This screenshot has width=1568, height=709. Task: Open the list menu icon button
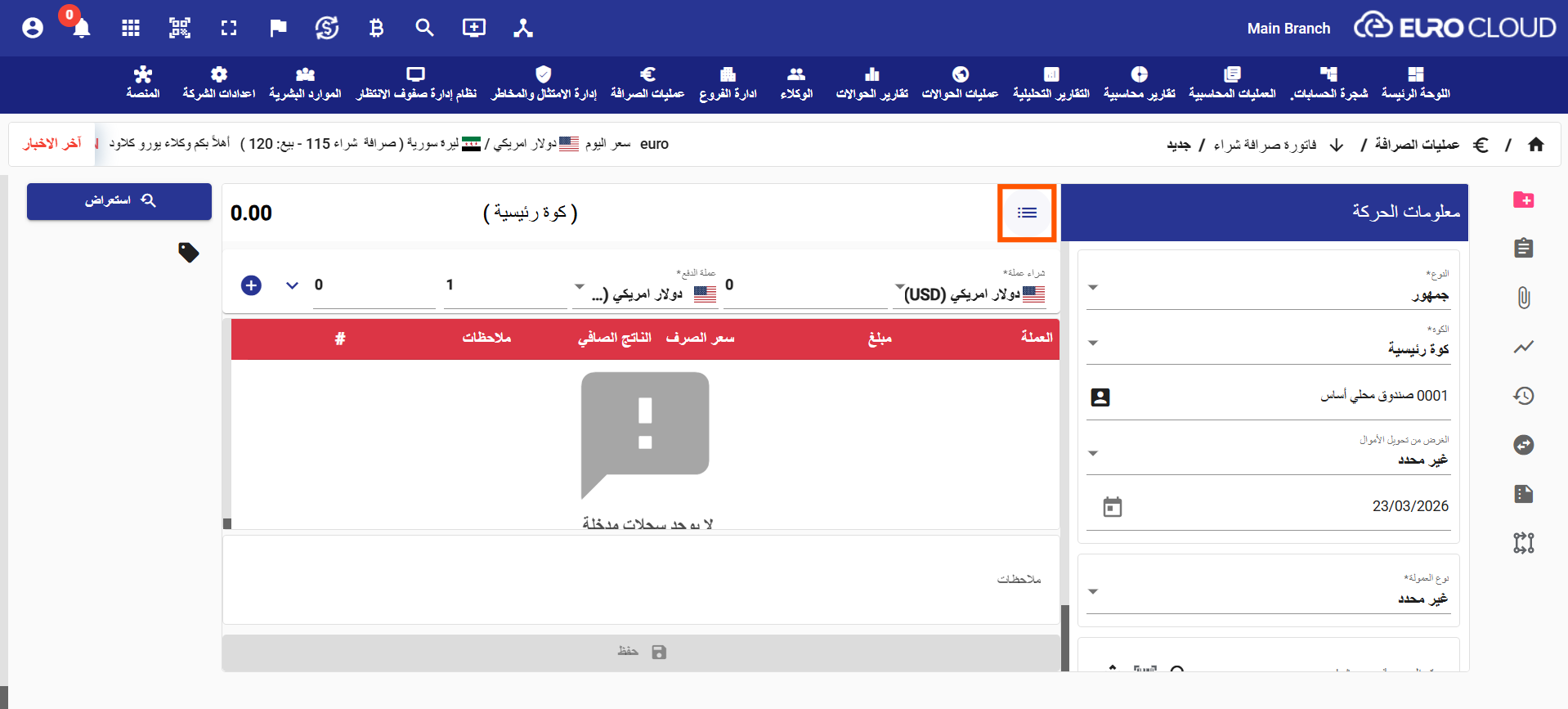click(1027, 213)
